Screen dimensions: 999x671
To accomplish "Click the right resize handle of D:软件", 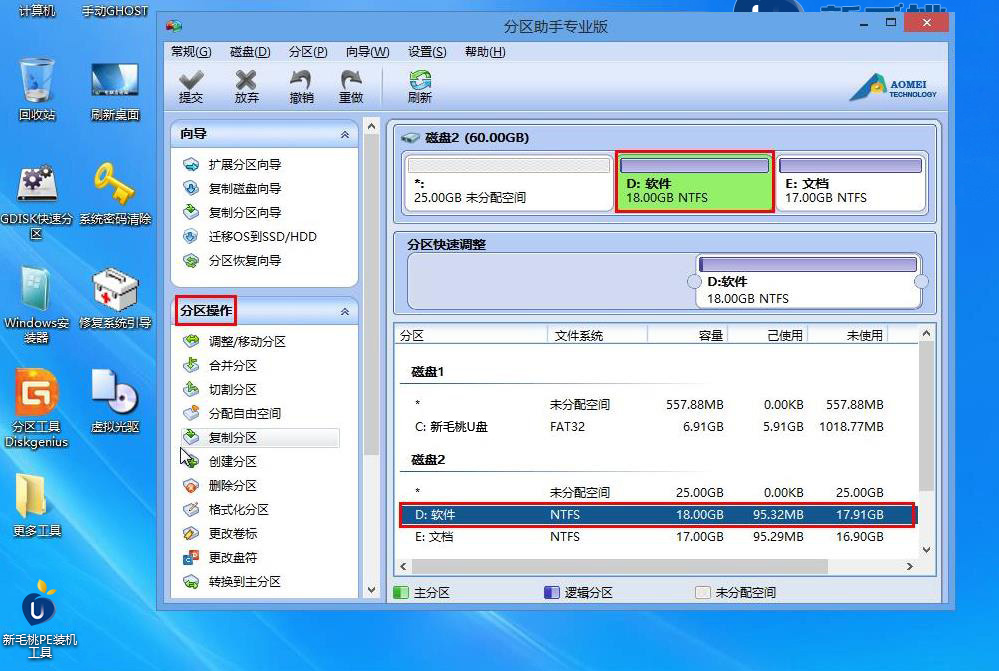I will (x=921, y=282).
